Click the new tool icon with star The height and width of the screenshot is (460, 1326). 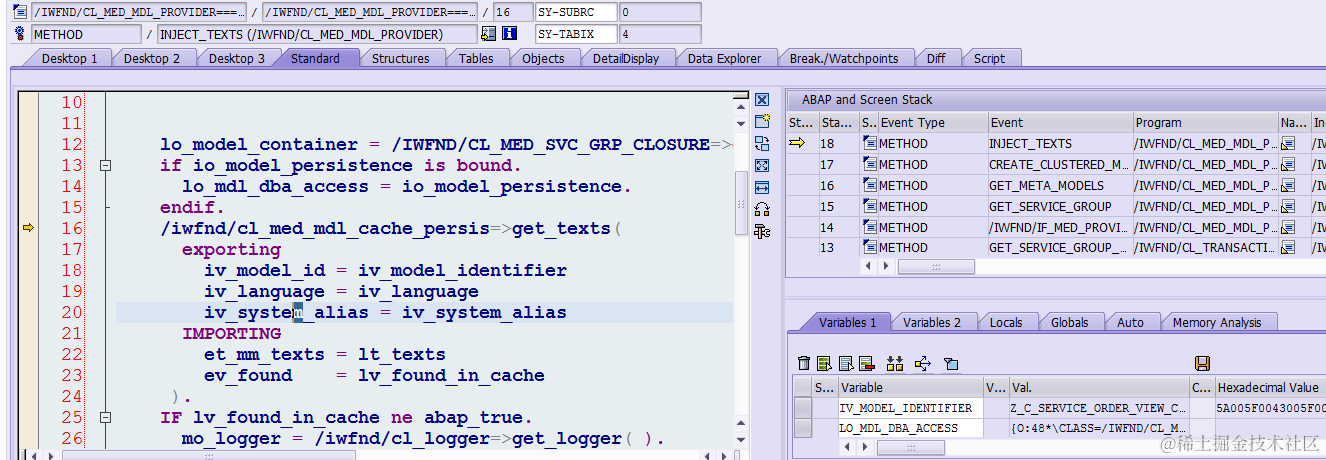point(762,121)
